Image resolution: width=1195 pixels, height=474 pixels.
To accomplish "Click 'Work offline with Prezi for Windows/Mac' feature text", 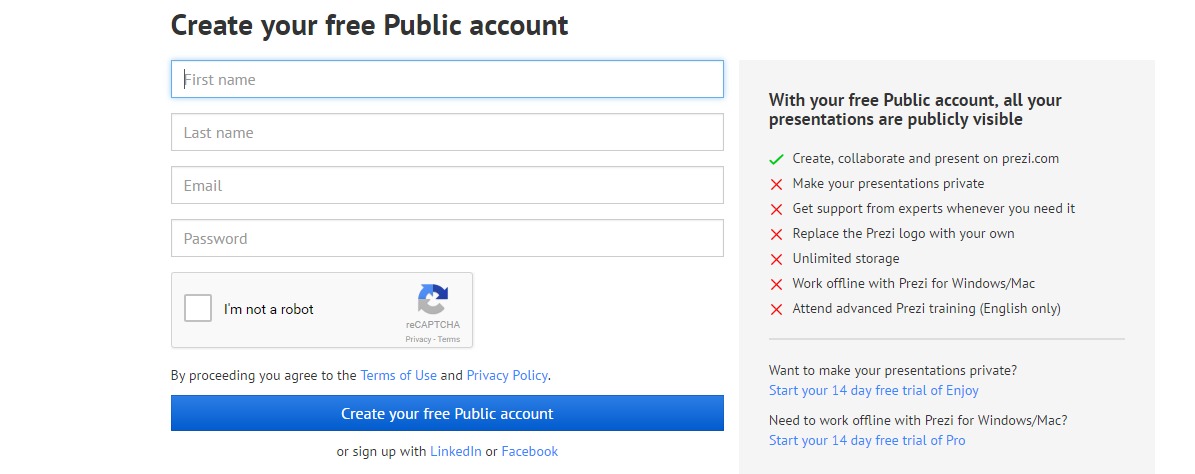I will tap(914, 283).
